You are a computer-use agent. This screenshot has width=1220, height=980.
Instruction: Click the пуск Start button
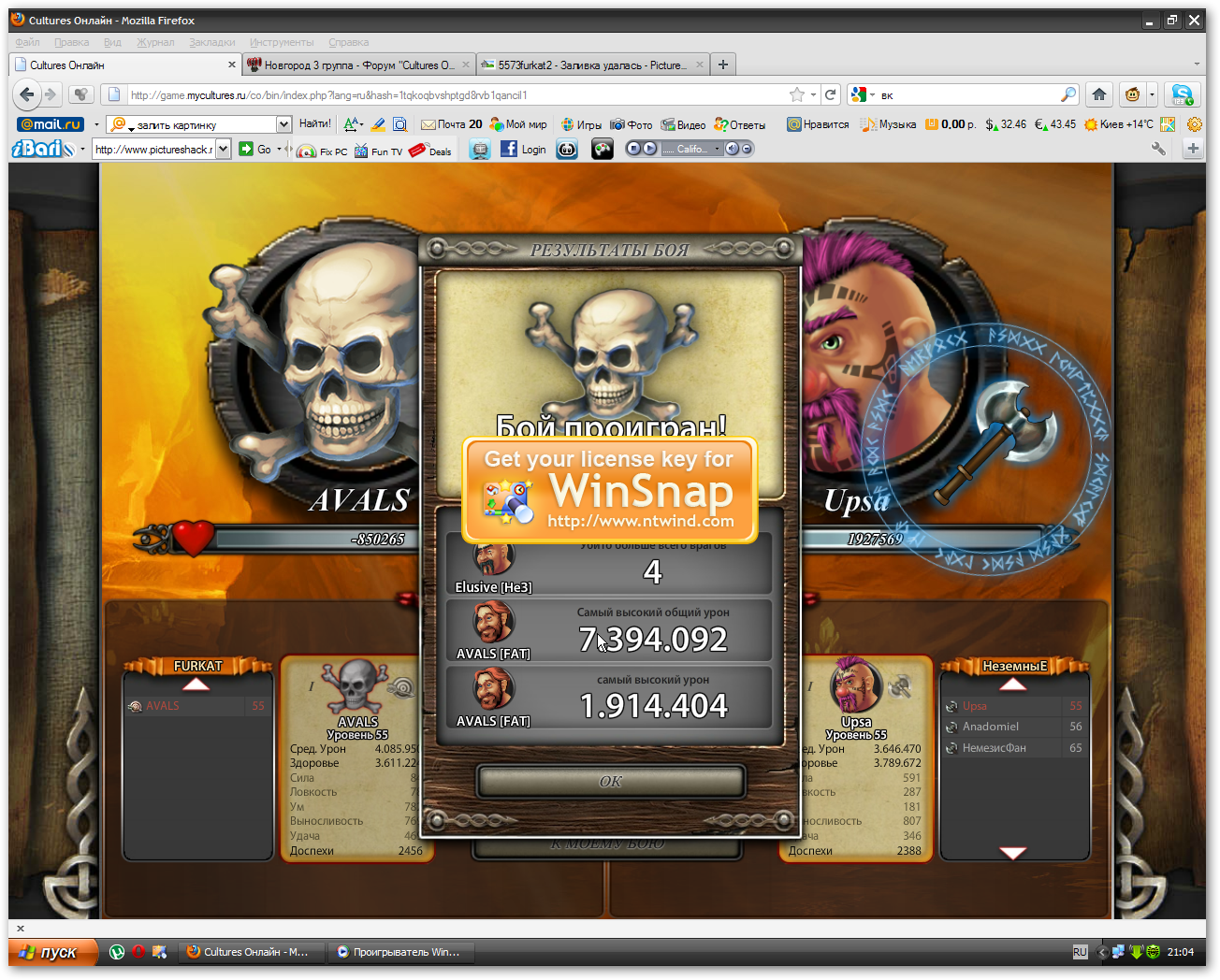pos(52,952)
